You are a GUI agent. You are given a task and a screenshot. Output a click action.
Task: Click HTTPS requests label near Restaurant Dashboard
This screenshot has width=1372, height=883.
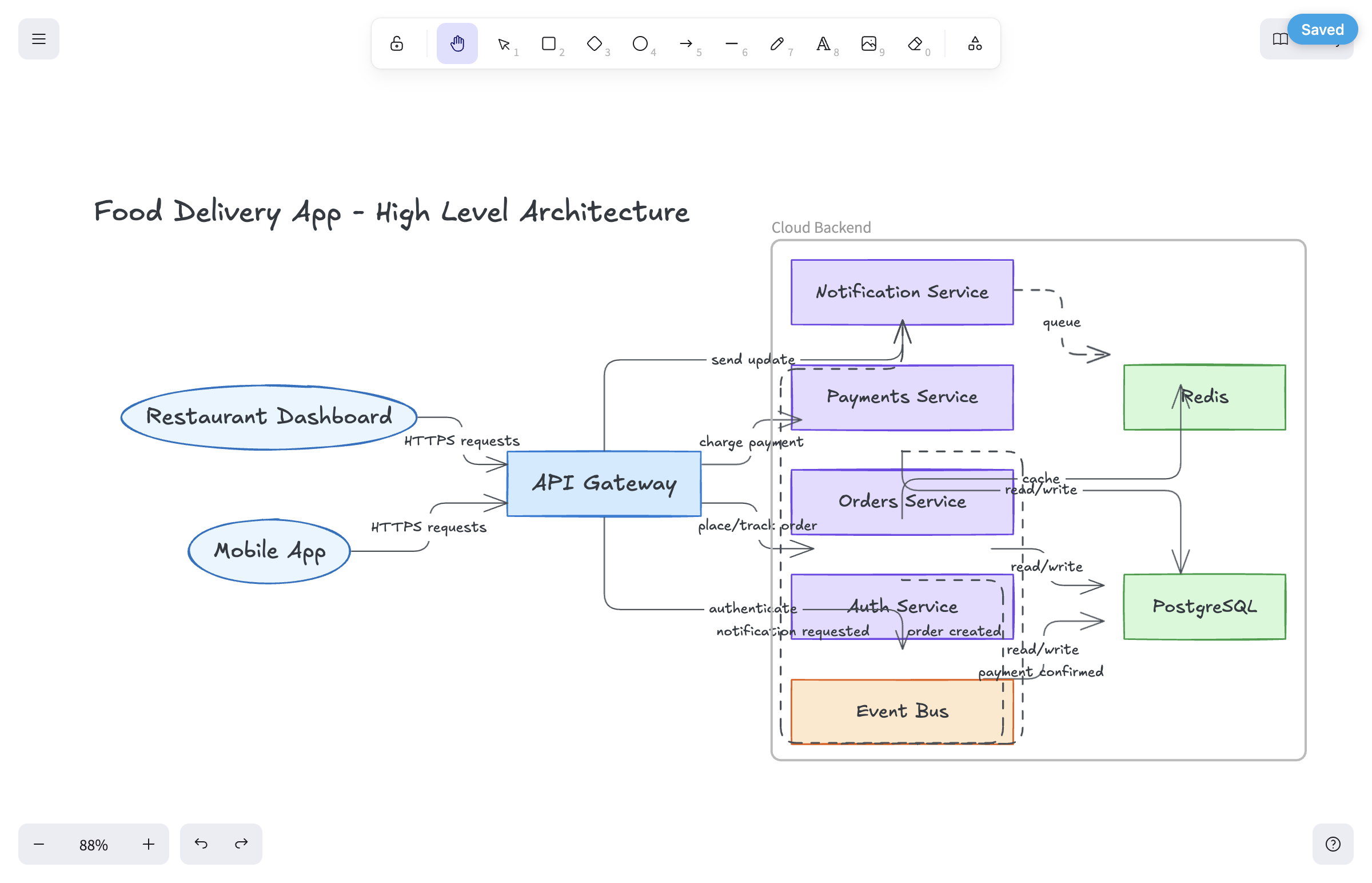462,441
